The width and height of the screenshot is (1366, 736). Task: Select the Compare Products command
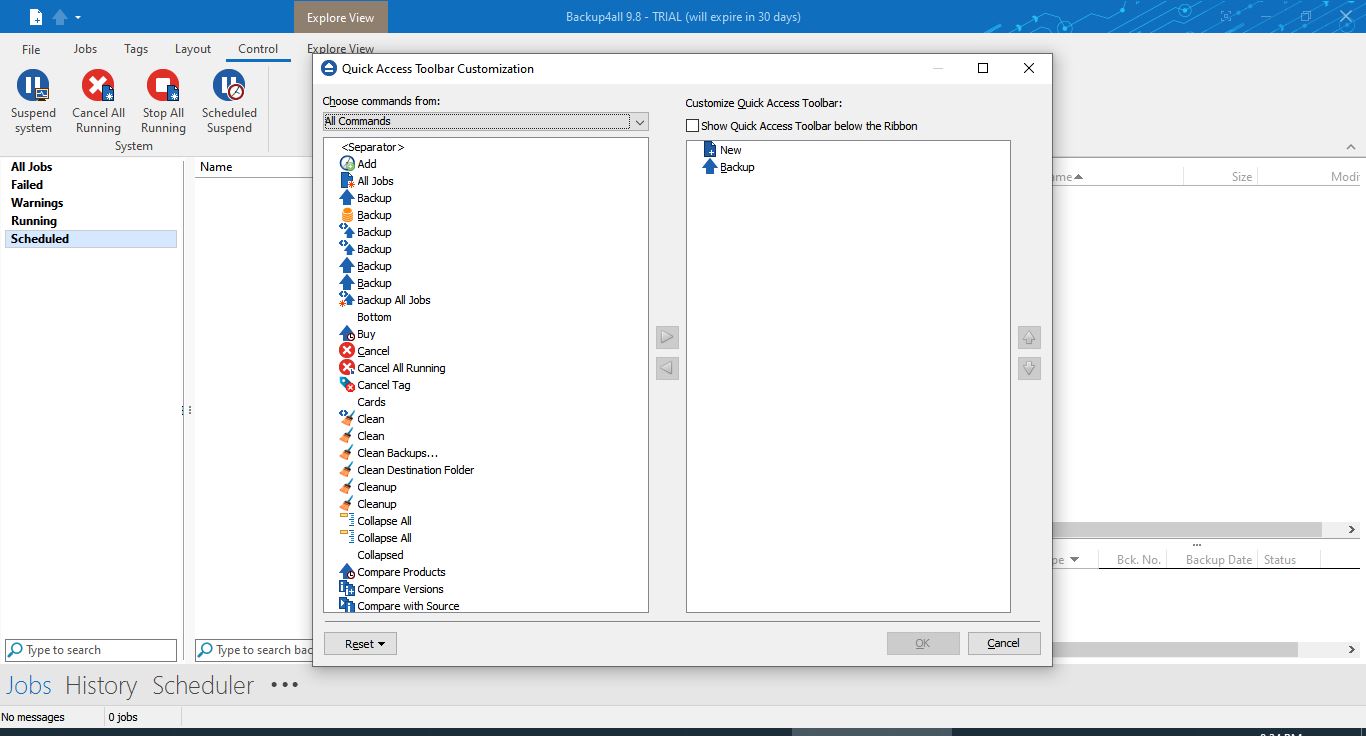(x=392, y=572)
